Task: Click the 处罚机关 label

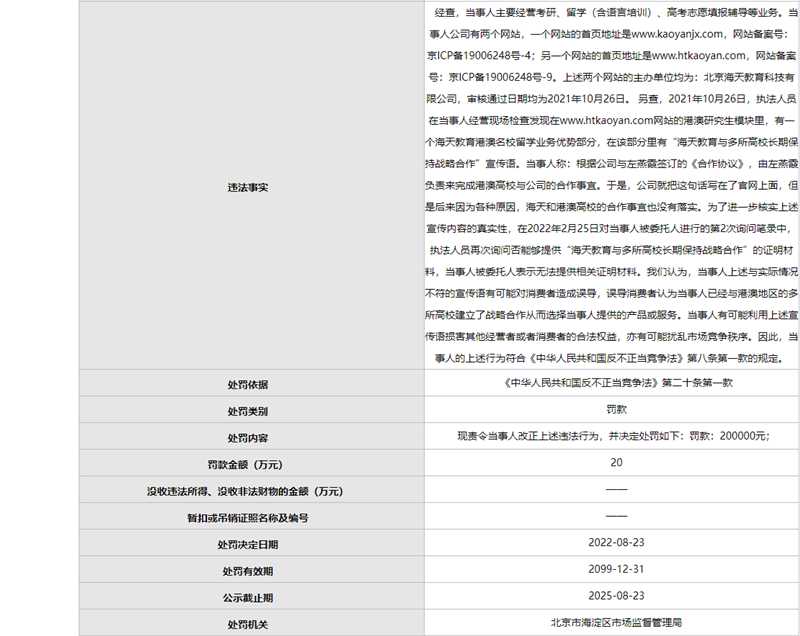Action: (247, 625)
